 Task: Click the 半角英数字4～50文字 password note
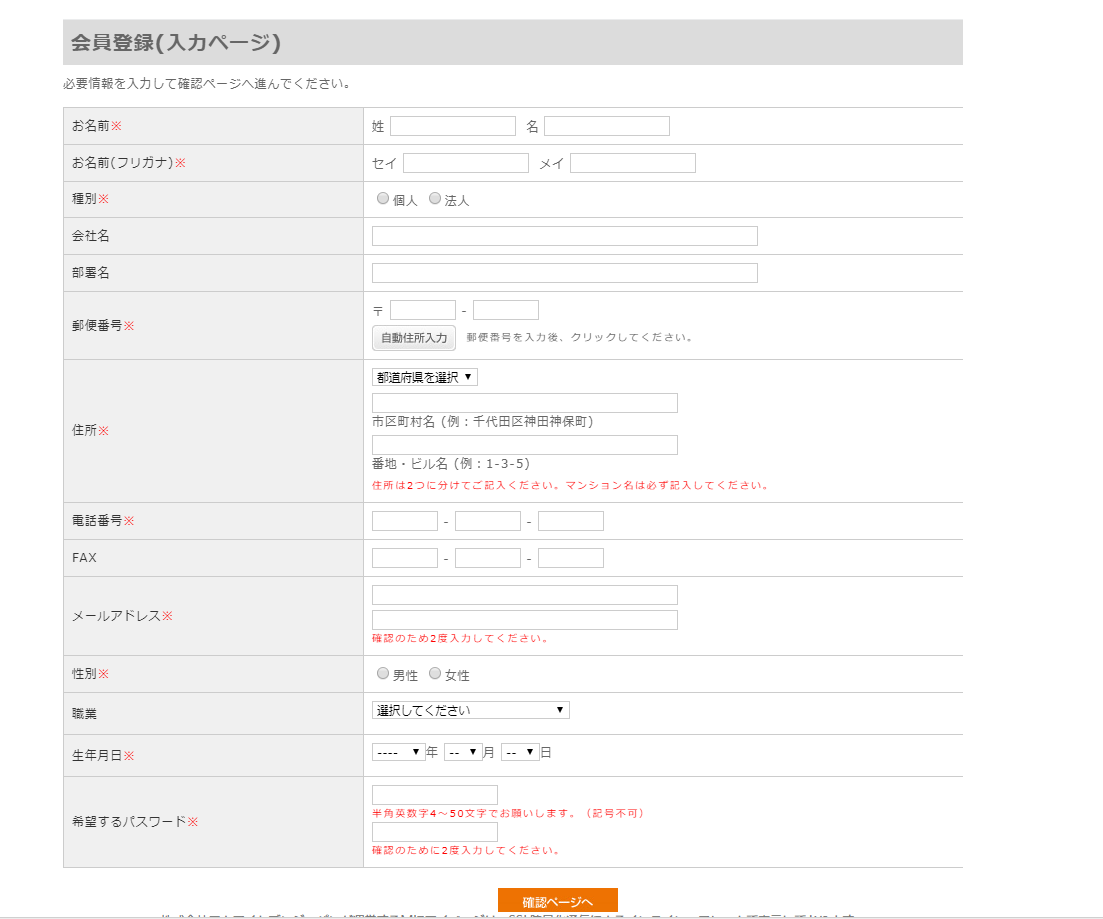coord(508,813)
